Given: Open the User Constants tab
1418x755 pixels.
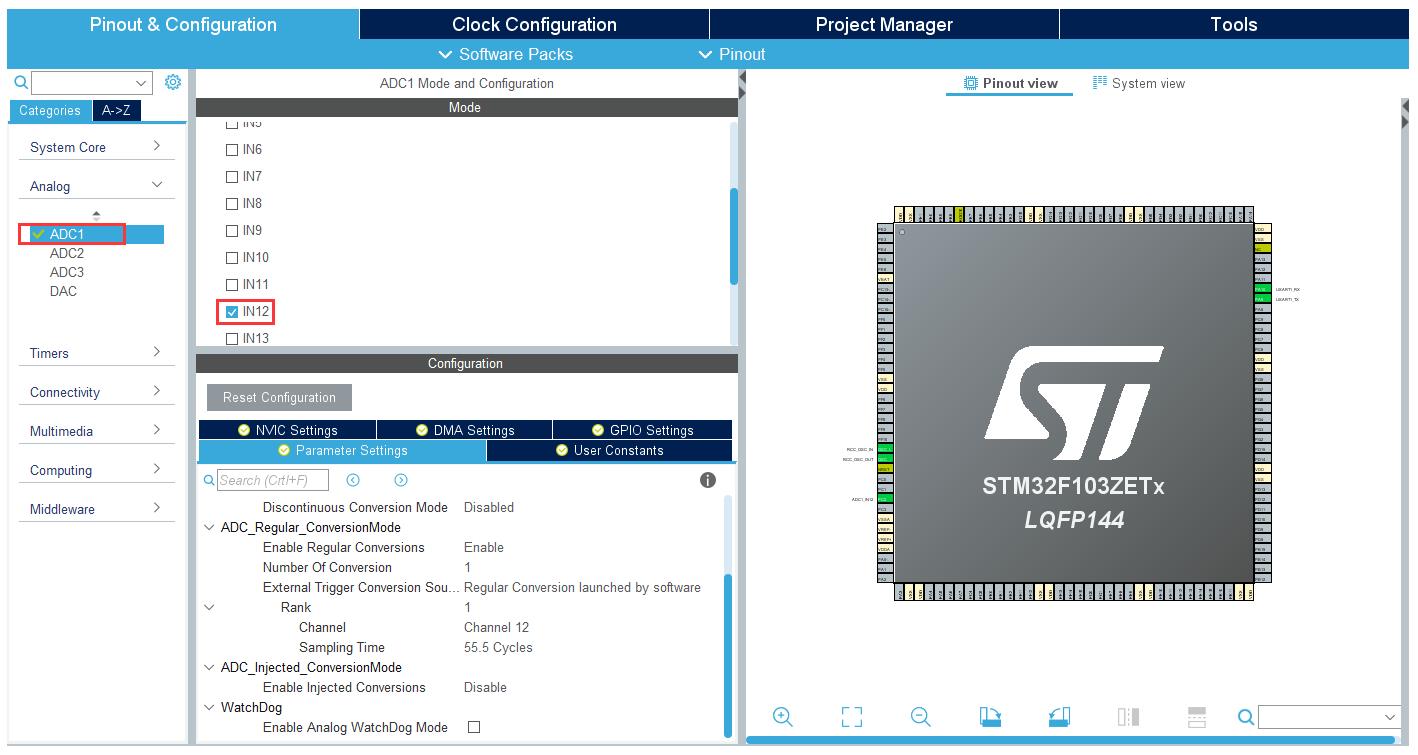Looking at the screenshot, I should [x=609, y=450].
